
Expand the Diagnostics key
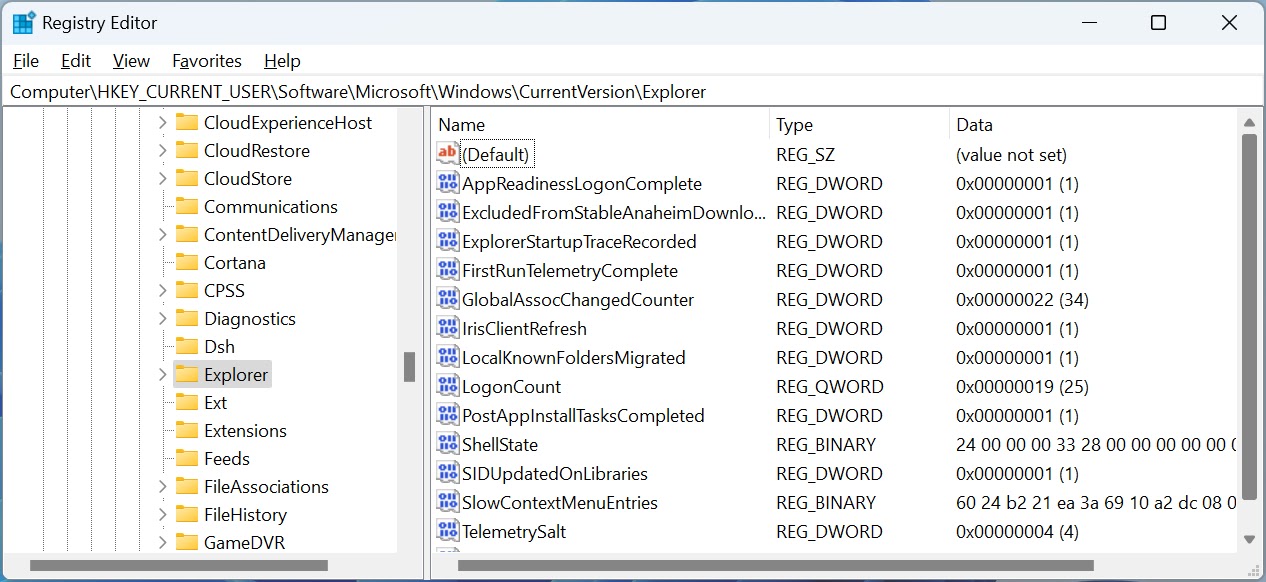pyautogui.click(x=162, y=318)
